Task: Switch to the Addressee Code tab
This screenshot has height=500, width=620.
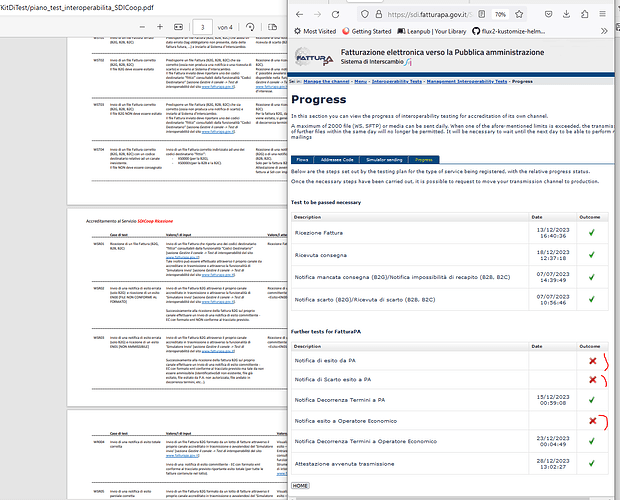Action: point(337,160)
